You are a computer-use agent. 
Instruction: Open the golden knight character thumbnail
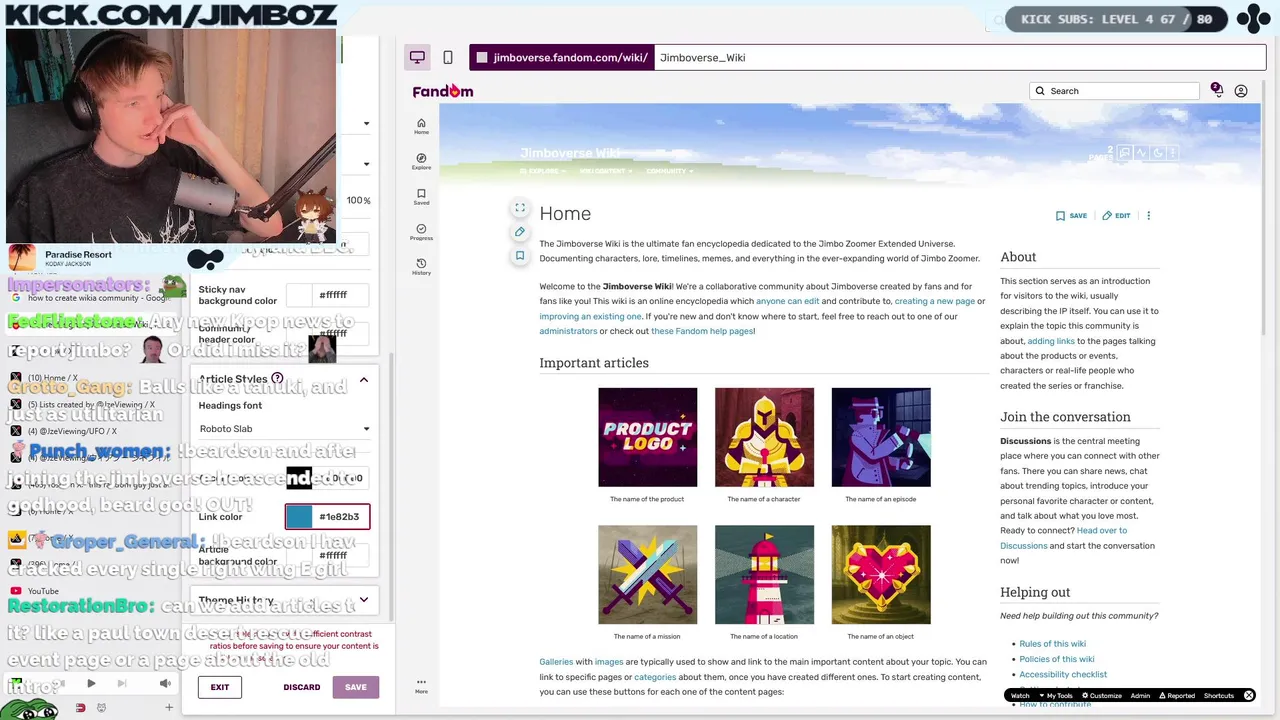pos(764,438)
